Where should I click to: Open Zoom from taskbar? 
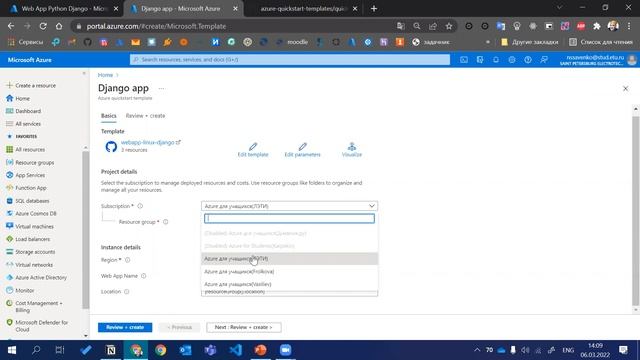285,350
